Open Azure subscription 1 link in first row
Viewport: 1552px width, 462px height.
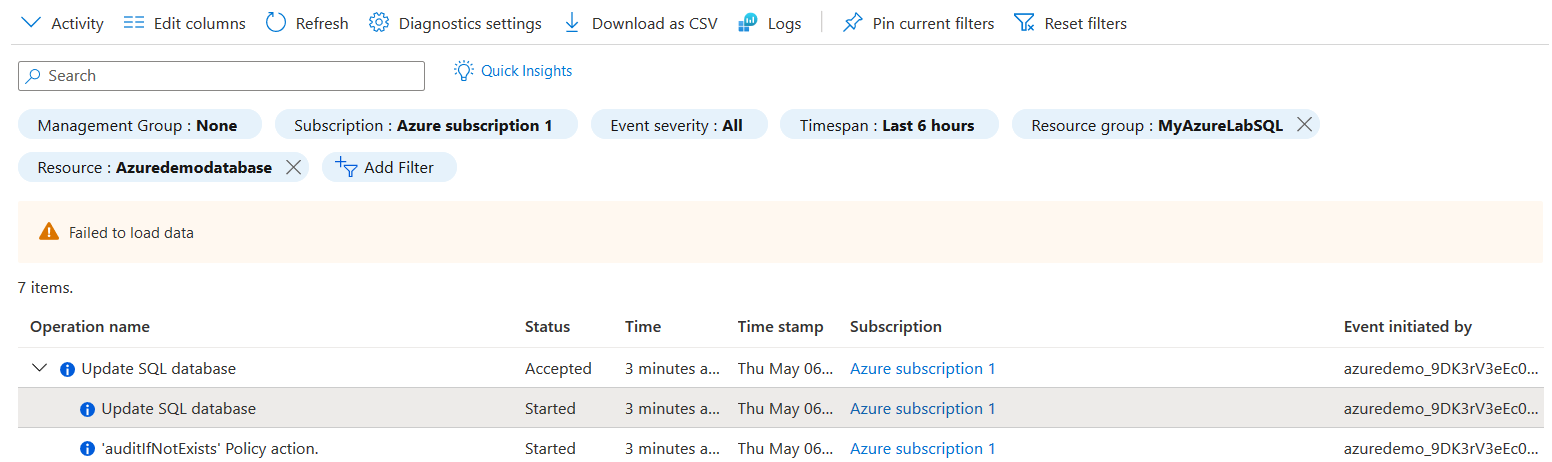point(922,369)
